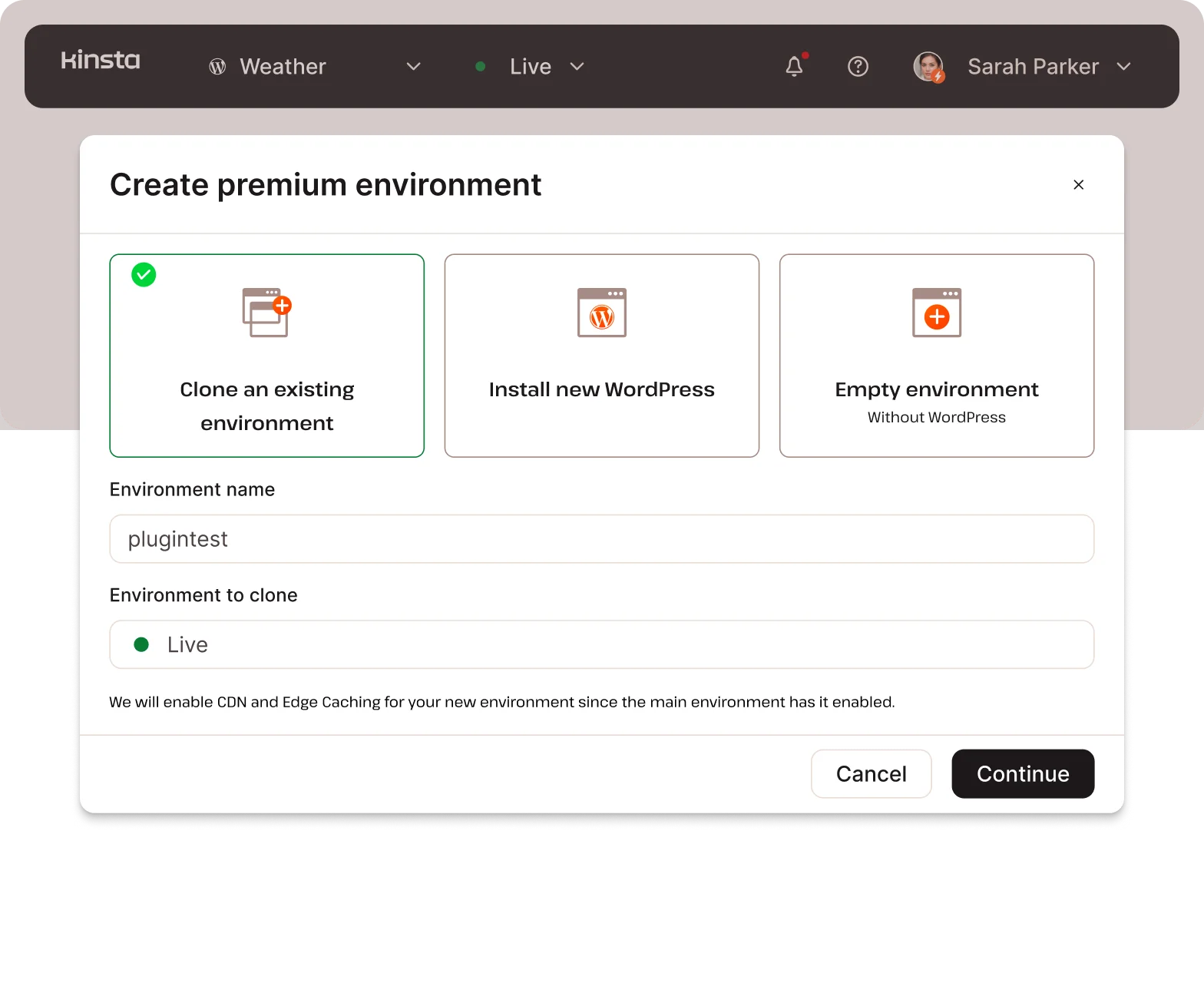Open the Environment to clone selector
Image resolution: width=1204 pixels, height=983 pixels.
[601, 644]
